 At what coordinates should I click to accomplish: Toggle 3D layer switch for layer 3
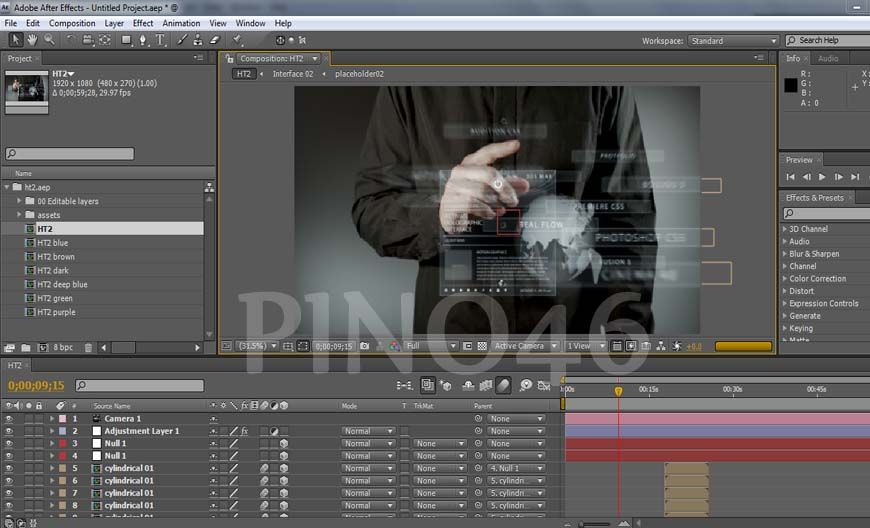(284, 443)
